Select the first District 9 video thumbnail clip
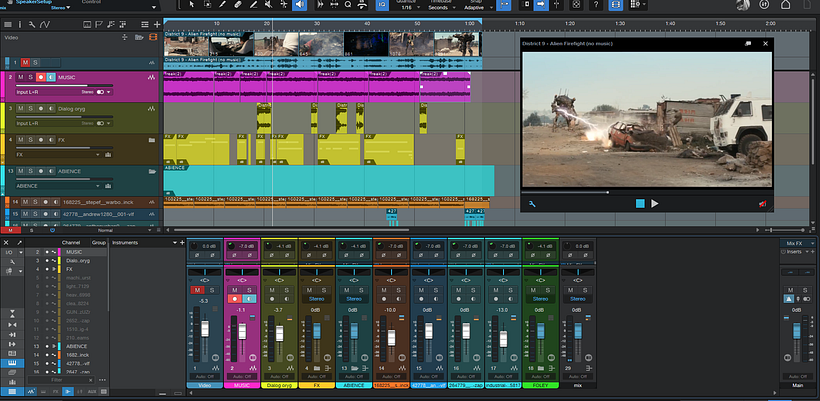Viewport: 820px width, 401px height. click(187, 44)
